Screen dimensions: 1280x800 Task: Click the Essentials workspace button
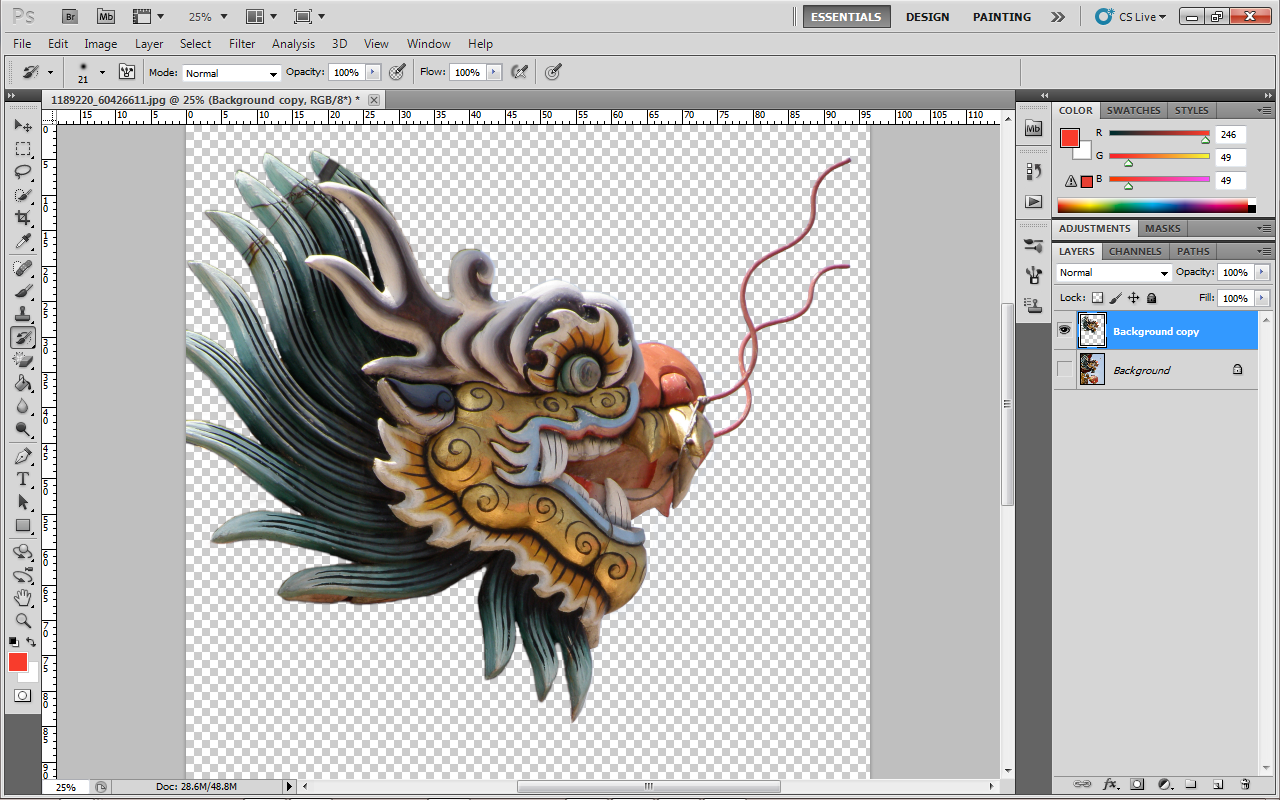point(846,17)
